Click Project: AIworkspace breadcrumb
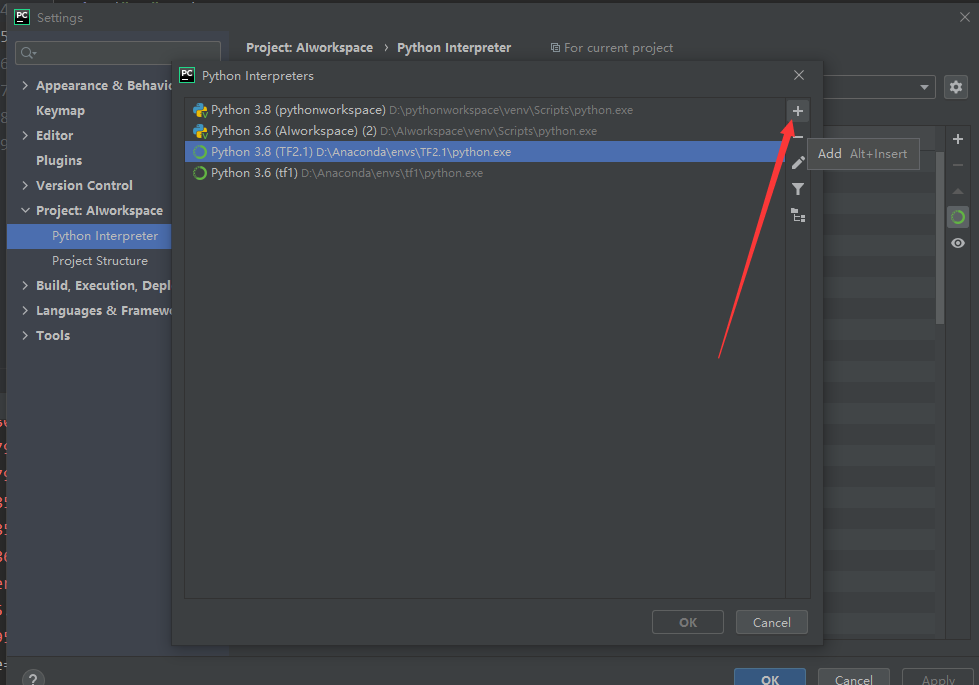Screen dimensions: 979x685 (309, 47)
